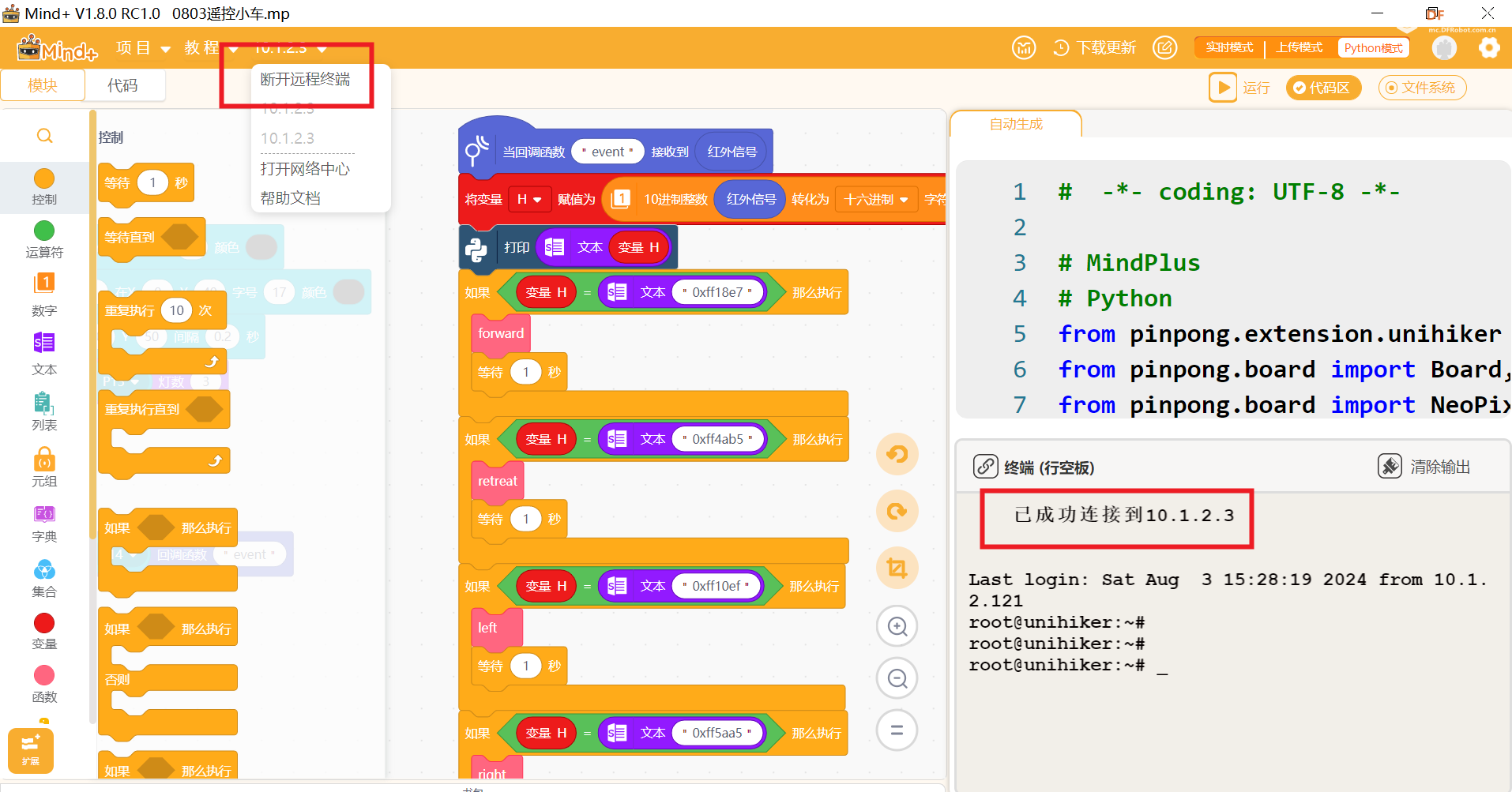Click repeat count 10 in 重复执行 block
The width and height of the screenshot is (1512, 792).
177,310
